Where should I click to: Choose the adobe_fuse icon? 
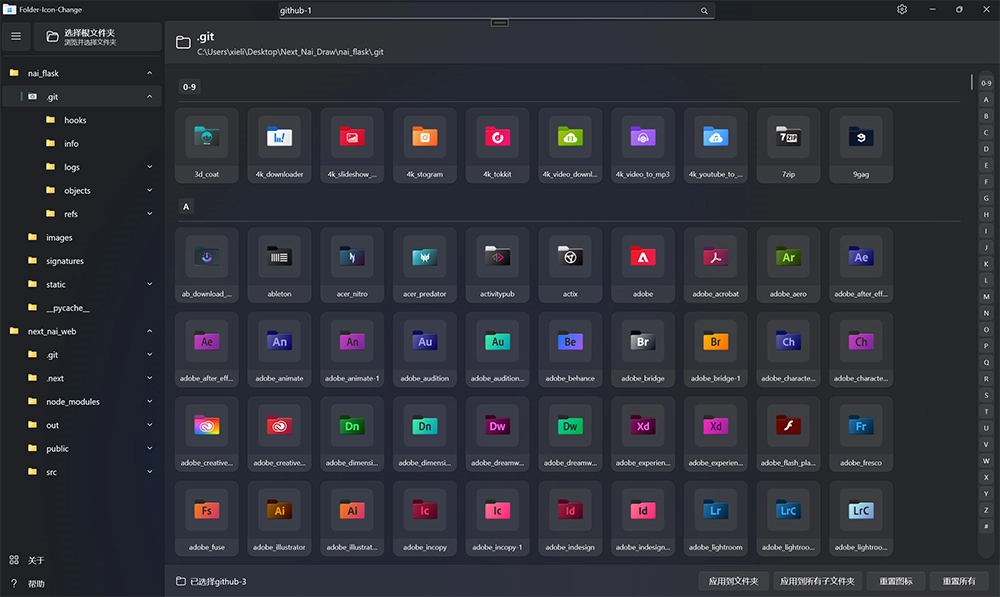click(207, 518)
